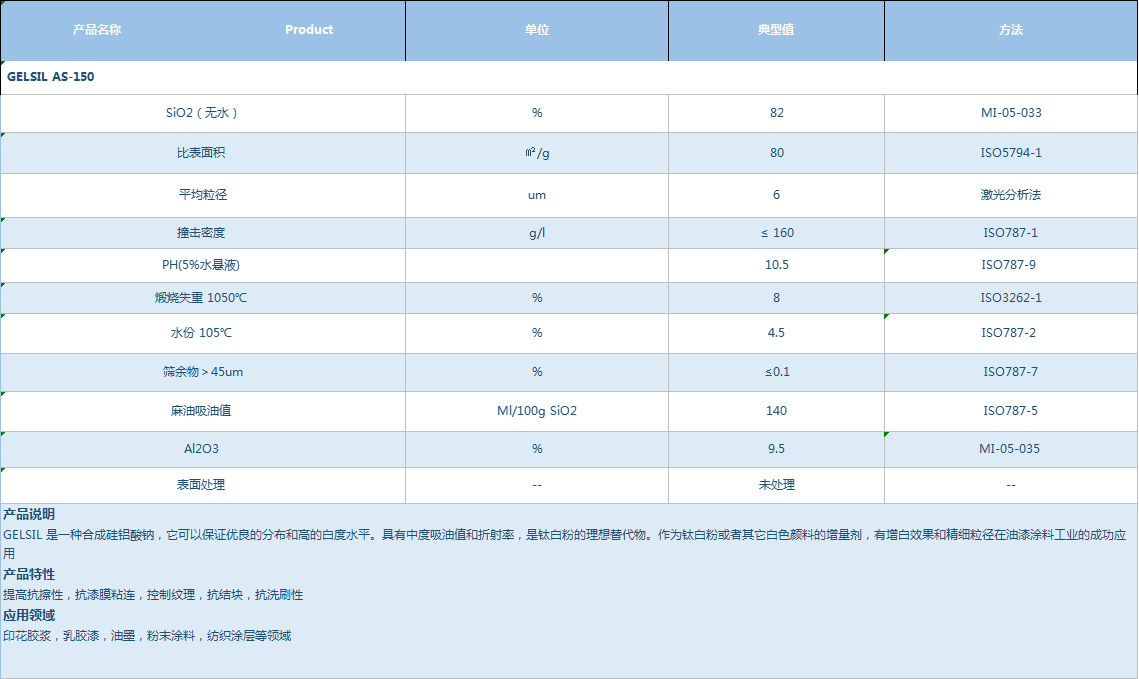This screenshot has width=1139, height=679.
Task: Click the ISO787-2 method cell
Action: click(x=1010, y=333)
